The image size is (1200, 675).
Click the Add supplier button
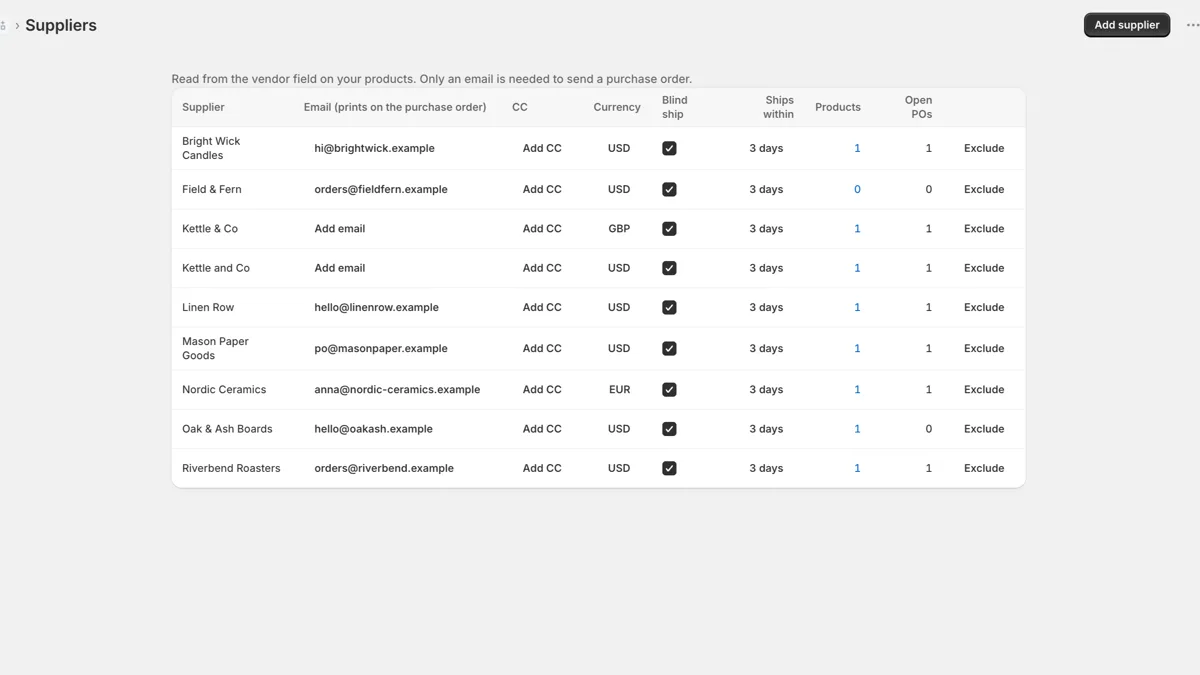(x=1127, y=25)
